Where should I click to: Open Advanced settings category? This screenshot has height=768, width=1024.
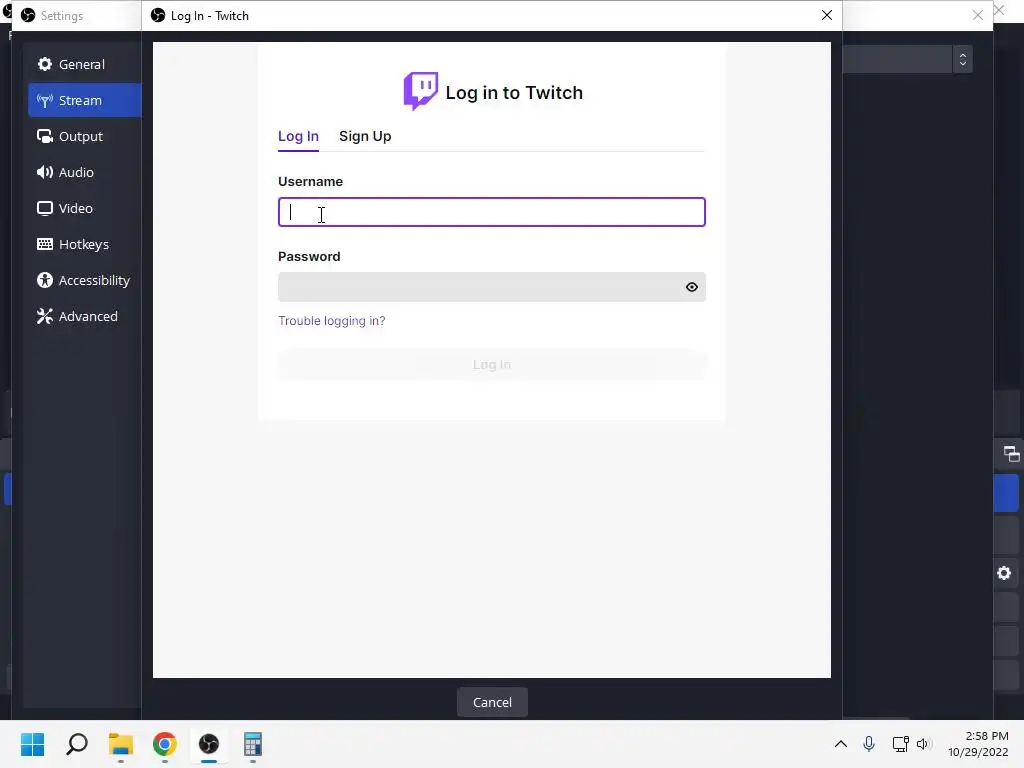tap(84, 315)
